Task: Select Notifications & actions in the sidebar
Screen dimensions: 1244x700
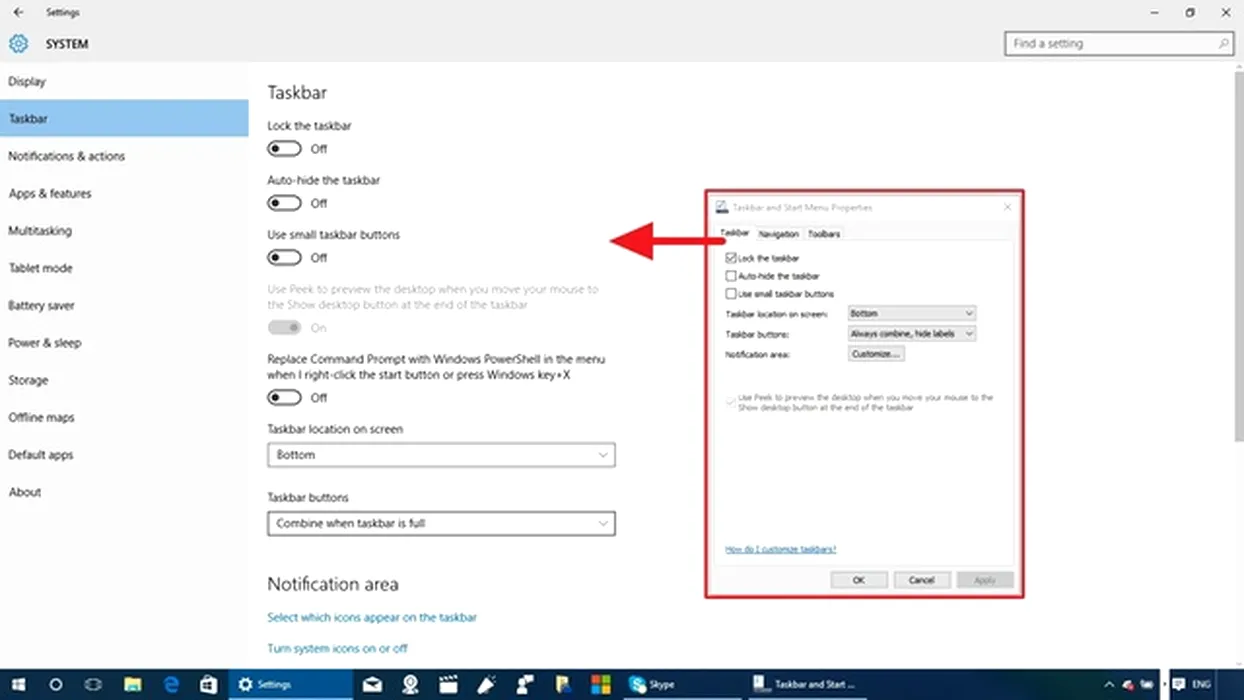Action: tap(67, 156)
